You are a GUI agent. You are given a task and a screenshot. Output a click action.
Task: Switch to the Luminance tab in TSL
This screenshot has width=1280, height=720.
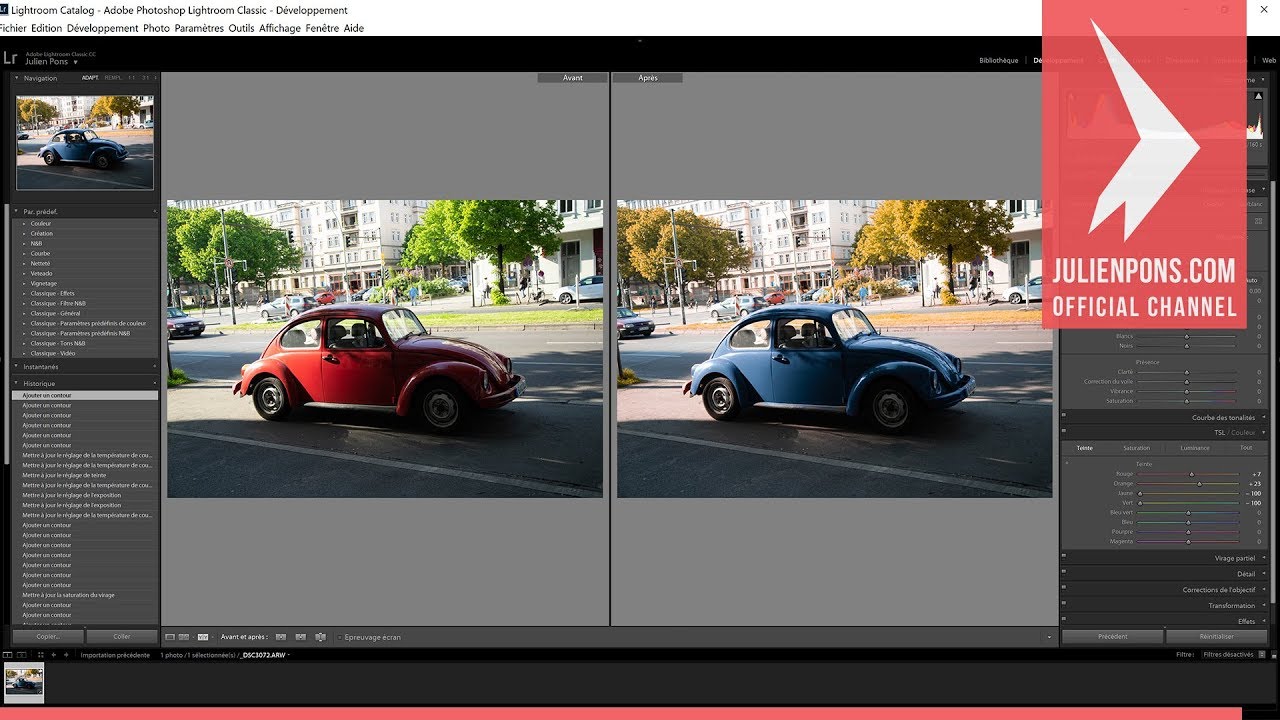point(1195,448)
